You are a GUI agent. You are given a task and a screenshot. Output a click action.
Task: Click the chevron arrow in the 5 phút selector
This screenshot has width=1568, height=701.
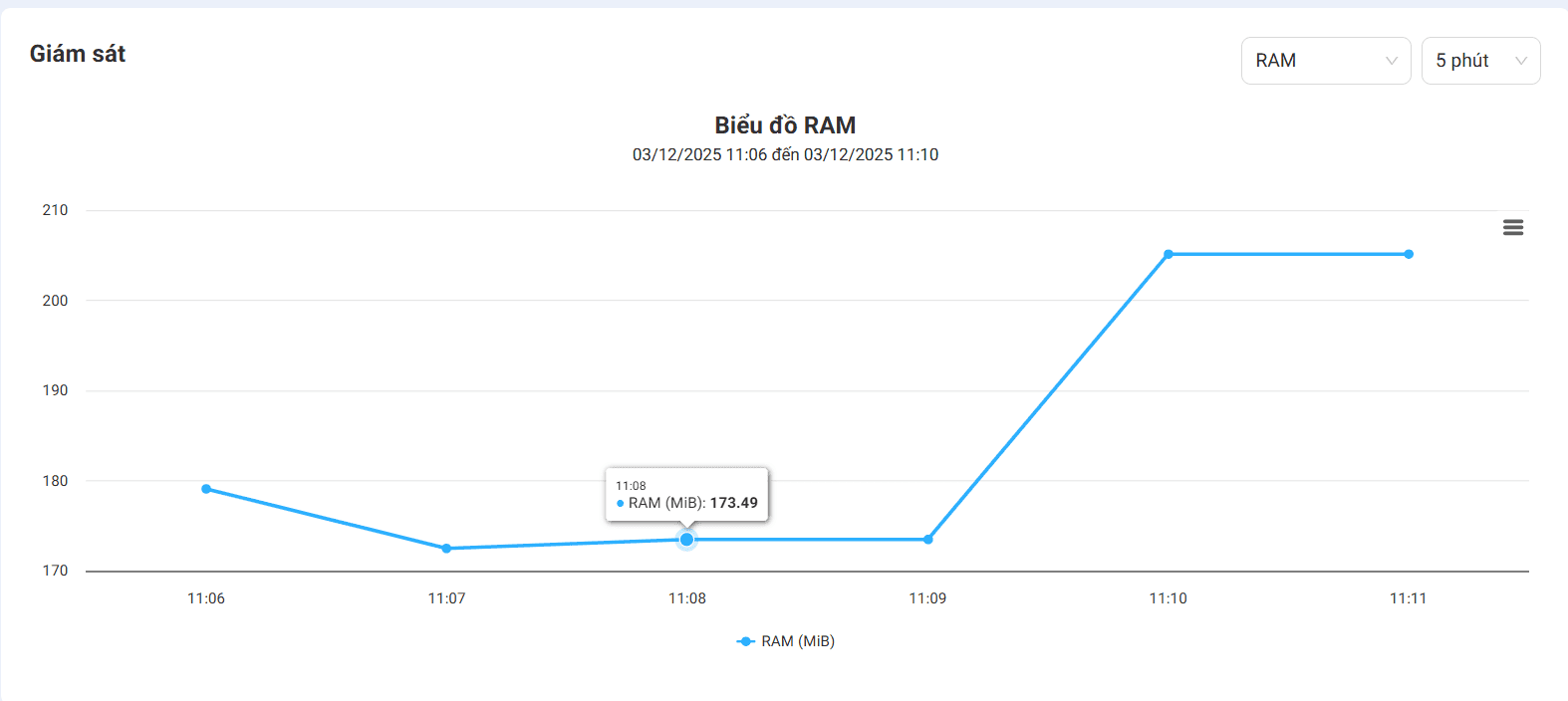click(1521, 61)
